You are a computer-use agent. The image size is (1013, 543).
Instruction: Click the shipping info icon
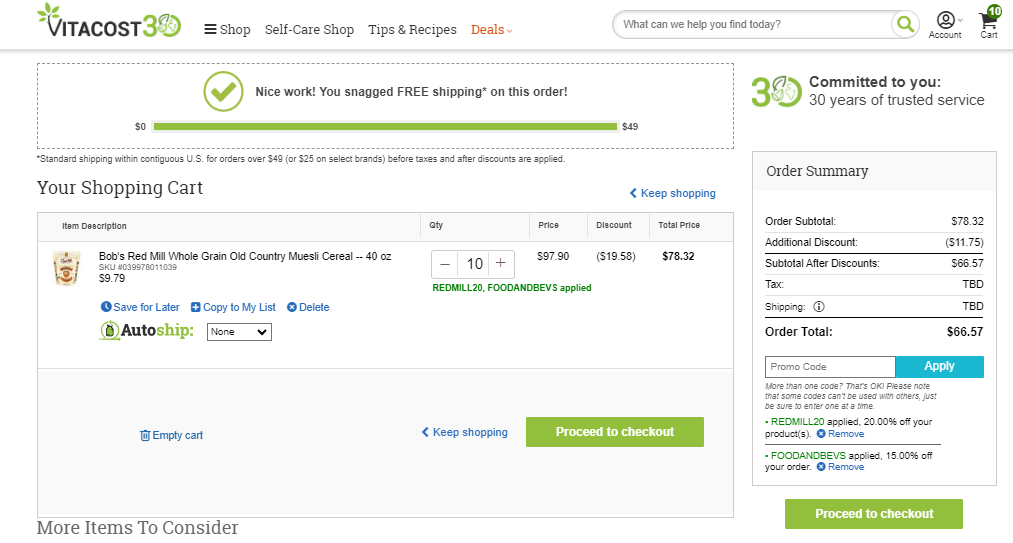tap(819, 307)
